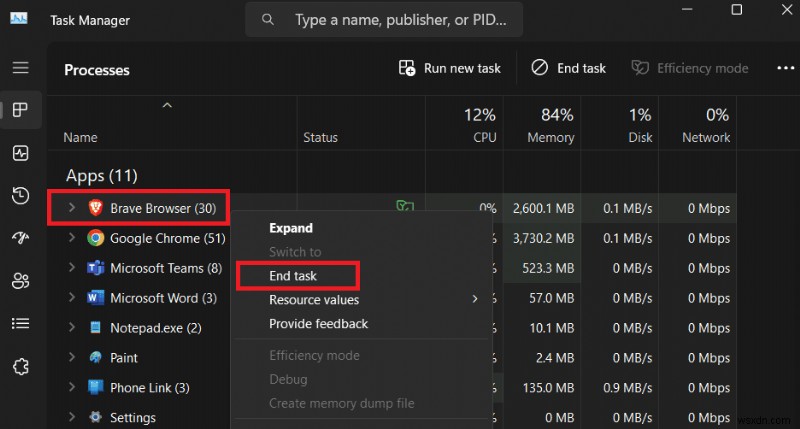Click Create memory dump file entry

click(342, 403)
